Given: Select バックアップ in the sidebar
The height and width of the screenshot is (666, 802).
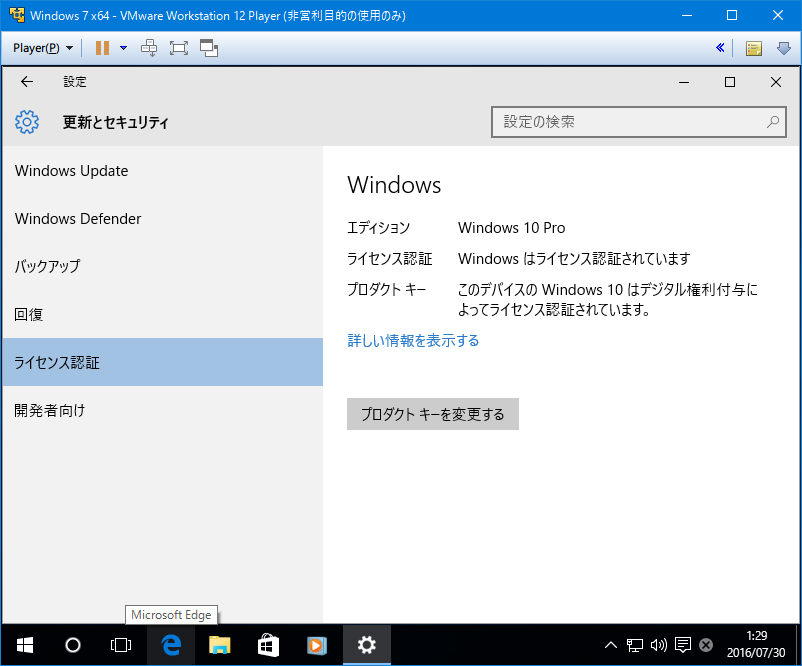Looking at the screenshot, I should click(162, 267).
